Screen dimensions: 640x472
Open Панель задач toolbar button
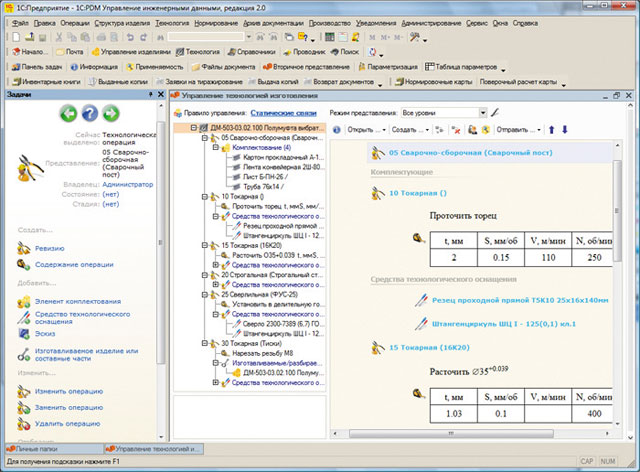tap(37, 67)
